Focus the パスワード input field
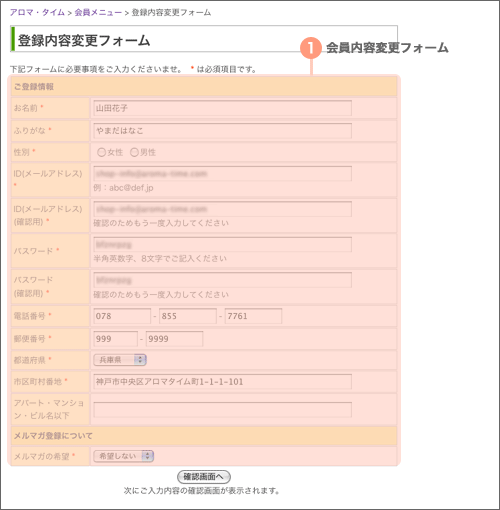The height and width of the screenshot is (510, 500). (222, 245)
